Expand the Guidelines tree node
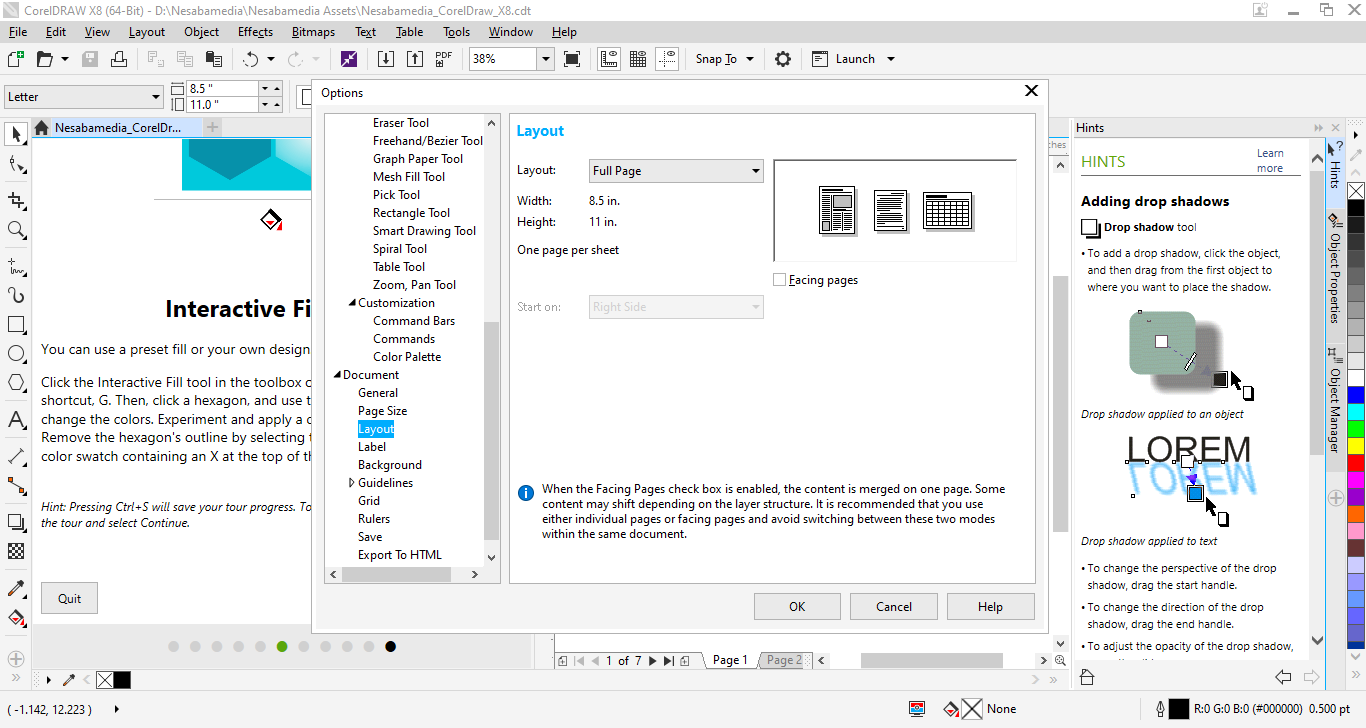1366x728 pixels. [x=351, y=483]
